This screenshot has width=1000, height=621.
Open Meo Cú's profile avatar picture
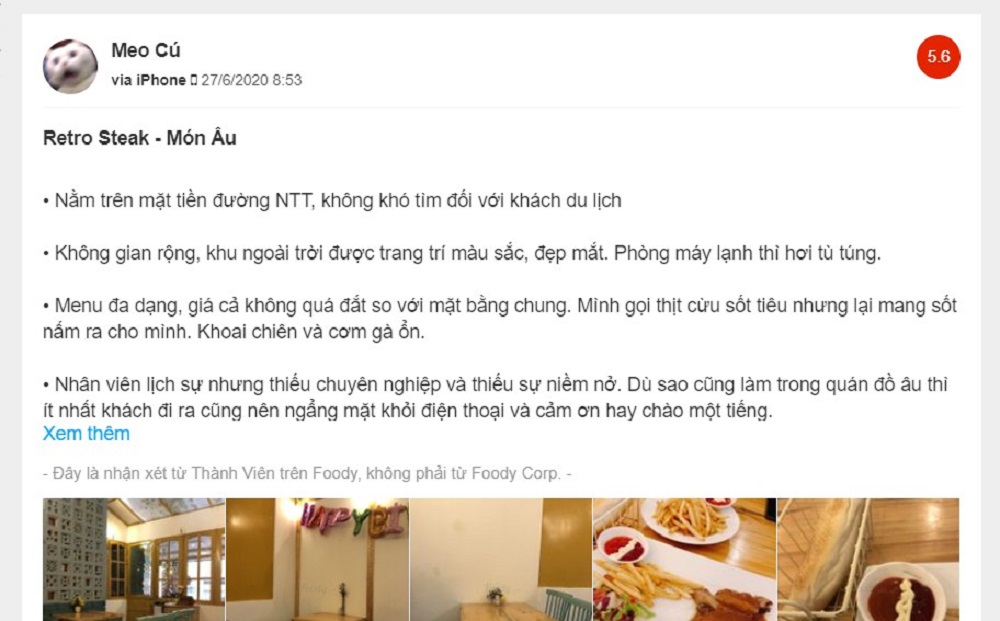click(x=70, y=66)
